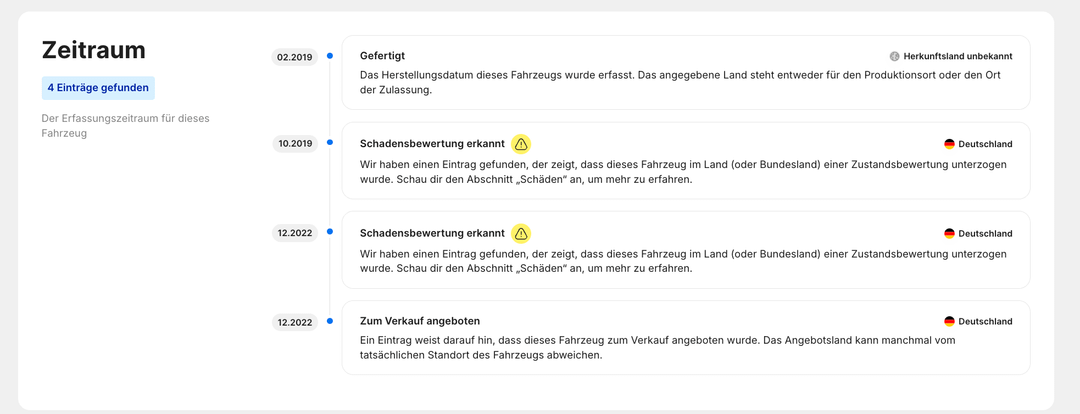The image size is (1080, 414).
Task: Click the German flag in the Zum Verkauf angeboten entry
Action: point(949,322)
